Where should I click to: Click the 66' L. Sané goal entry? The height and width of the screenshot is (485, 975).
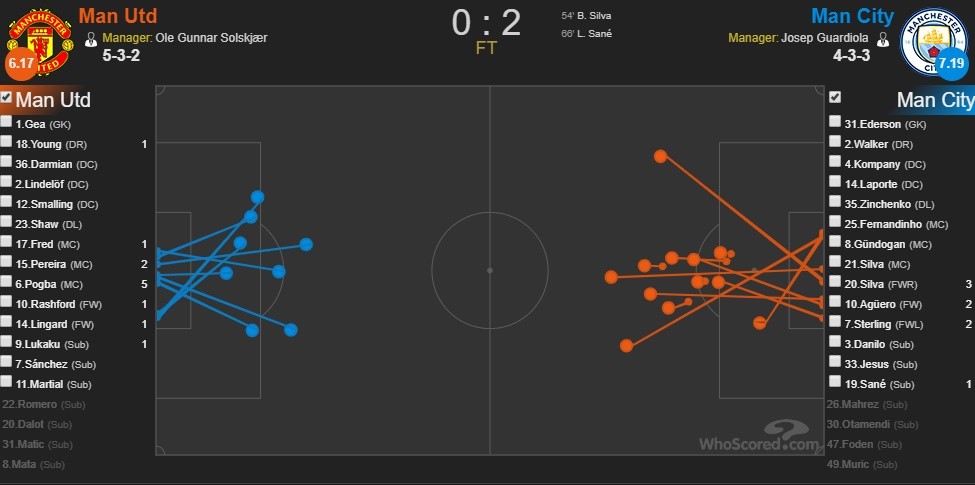pos(588,34)
